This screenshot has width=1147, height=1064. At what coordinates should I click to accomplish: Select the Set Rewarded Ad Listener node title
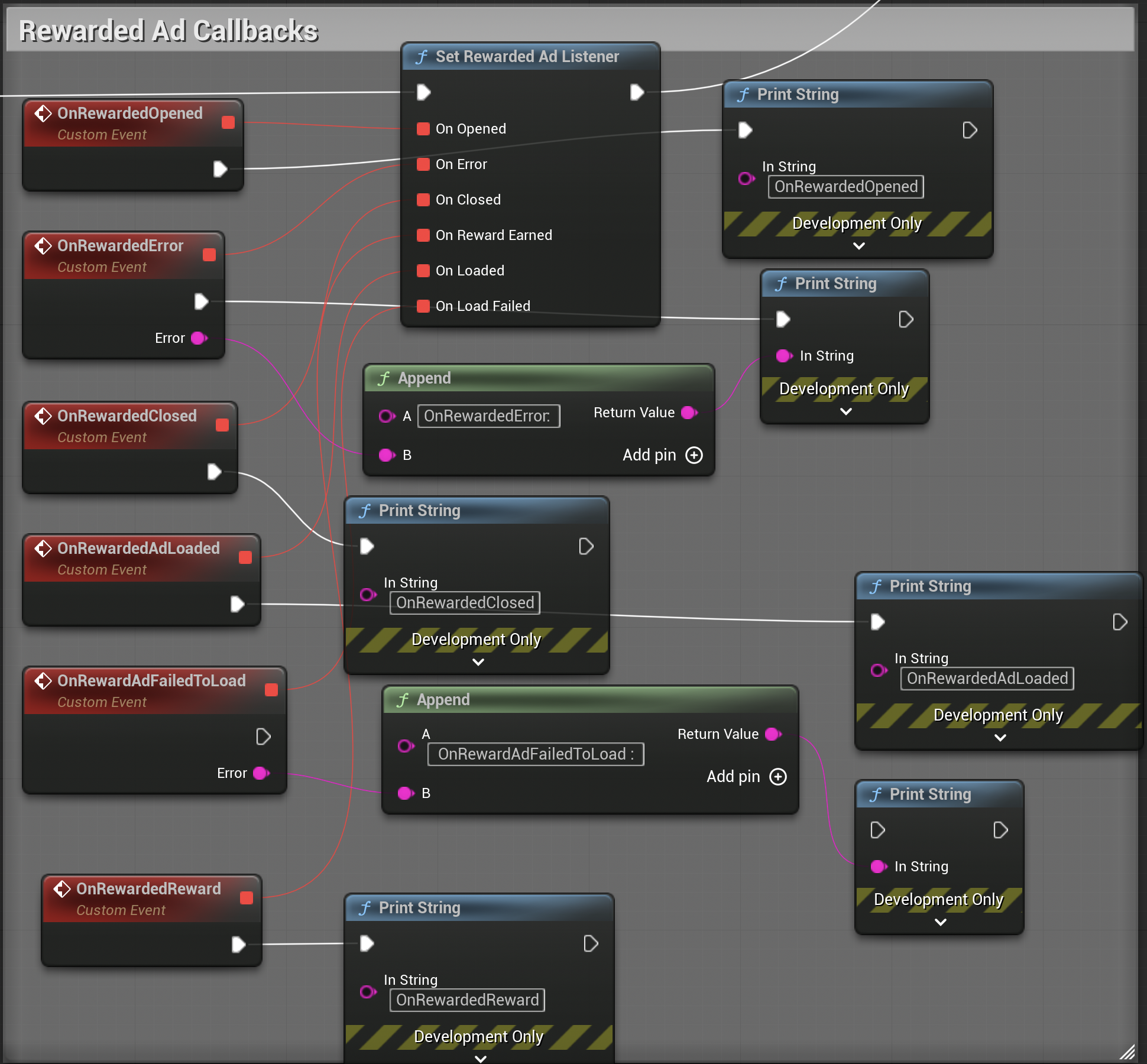tap(527, 57)
